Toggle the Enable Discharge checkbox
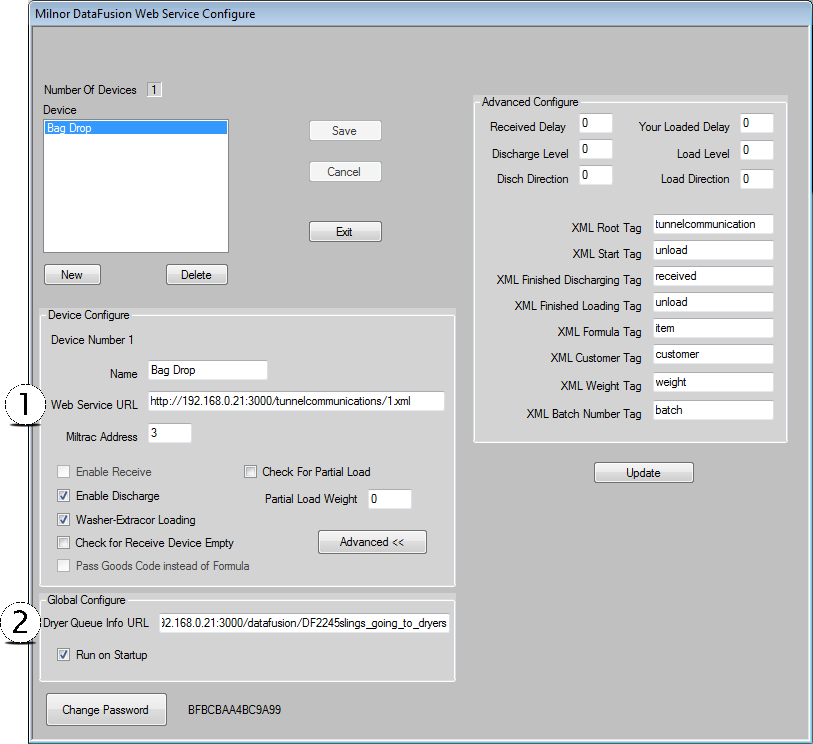This screenshot has height=744, width=813. [x=64, y=496]
